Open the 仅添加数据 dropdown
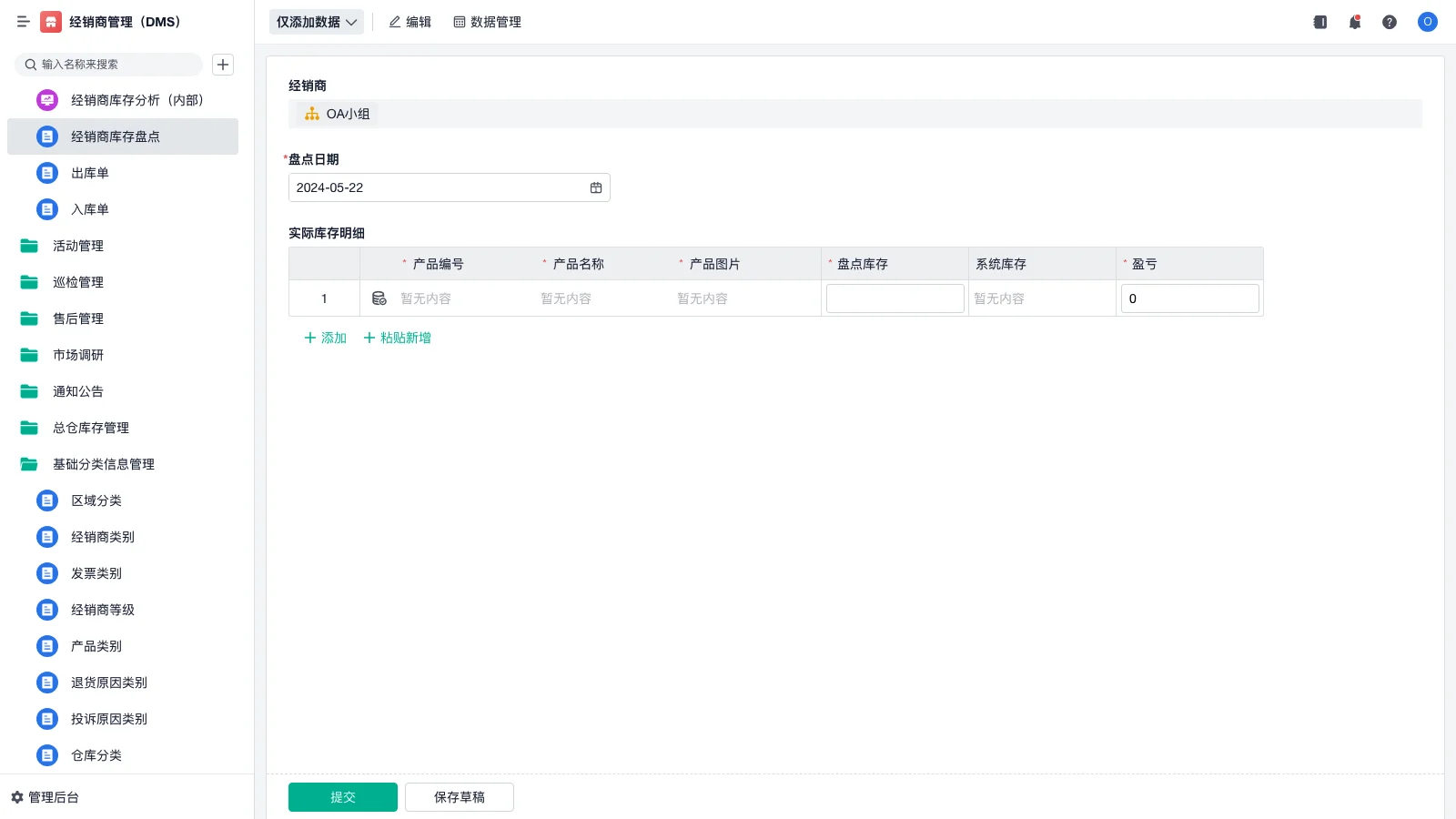 316,22
